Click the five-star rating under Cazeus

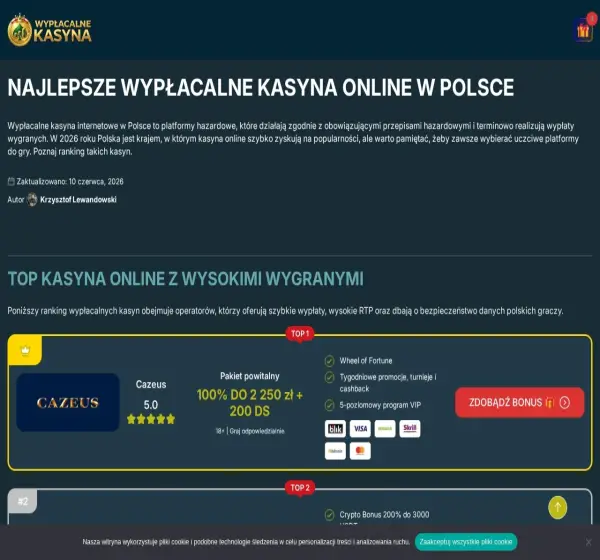click(151, 419)
